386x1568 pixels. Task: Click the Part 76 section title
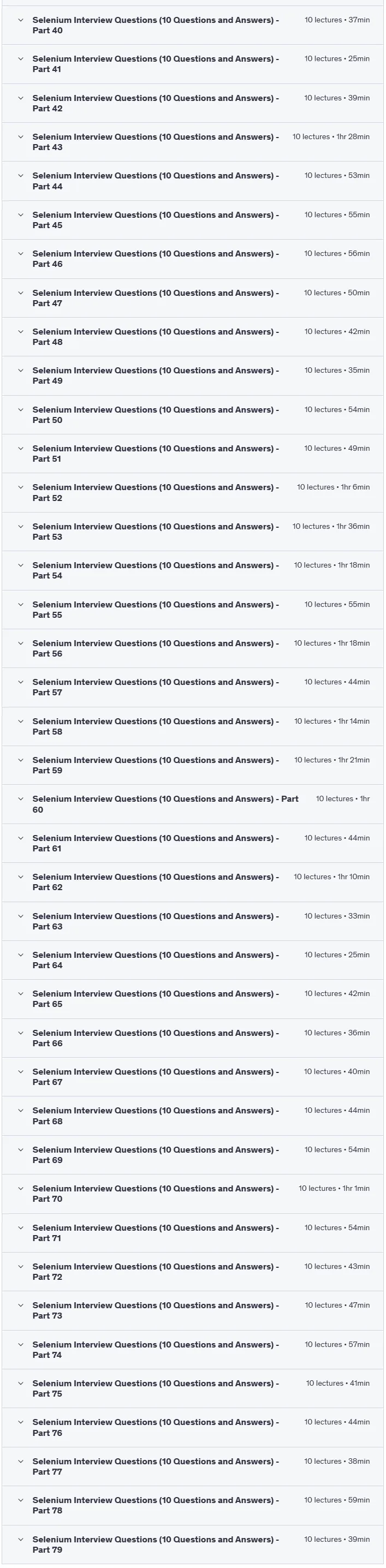(x=156, y=1427)
